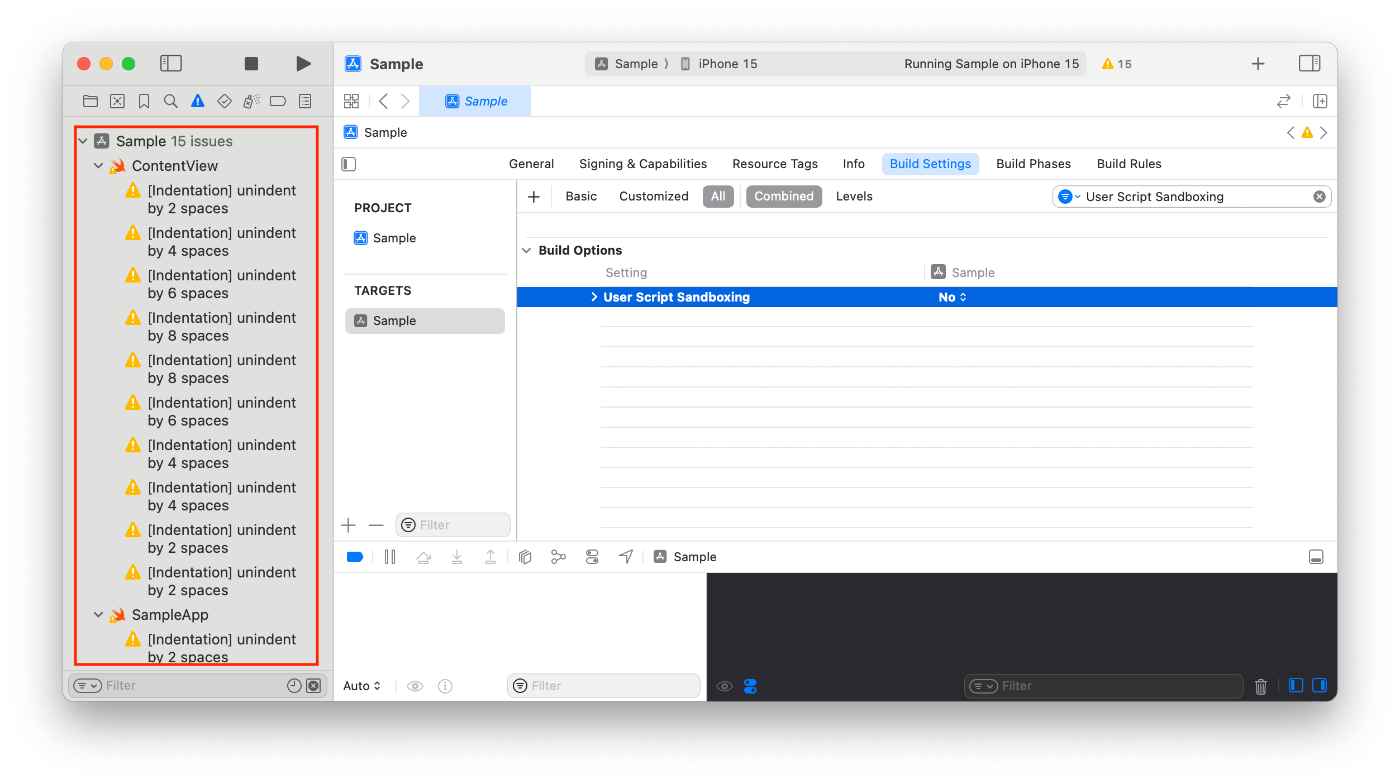
Task: Pause program execution
Action: pyautogui.click(x=390, y=557)
